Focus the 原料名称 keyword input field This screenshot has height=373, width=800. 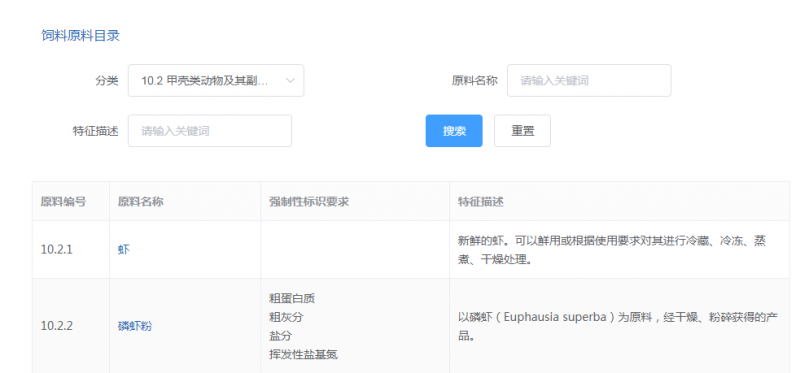pyautogui.click(x=589, y=81)
